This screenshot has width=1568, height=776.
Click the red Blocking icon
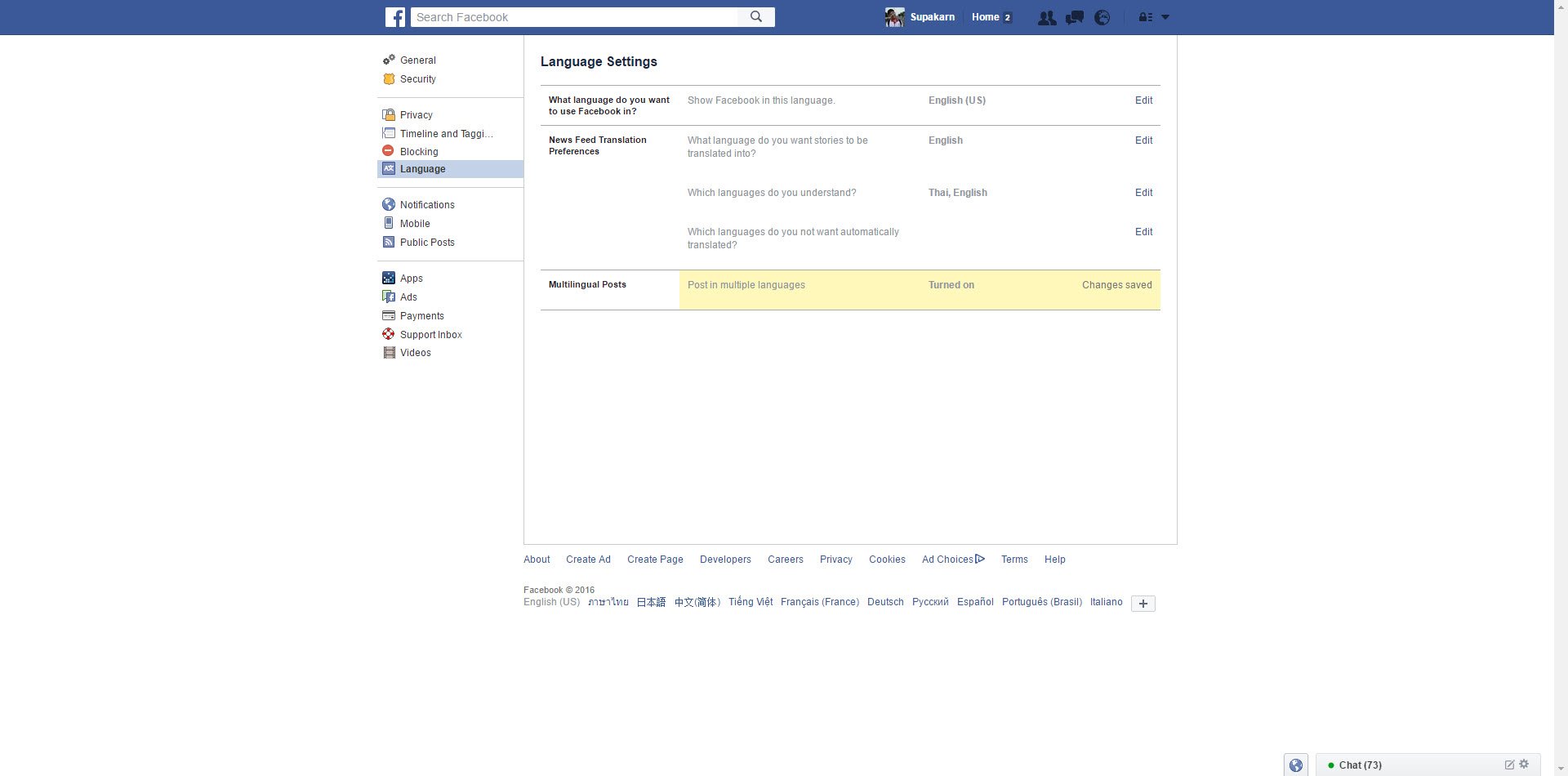[x=389, y=151]
